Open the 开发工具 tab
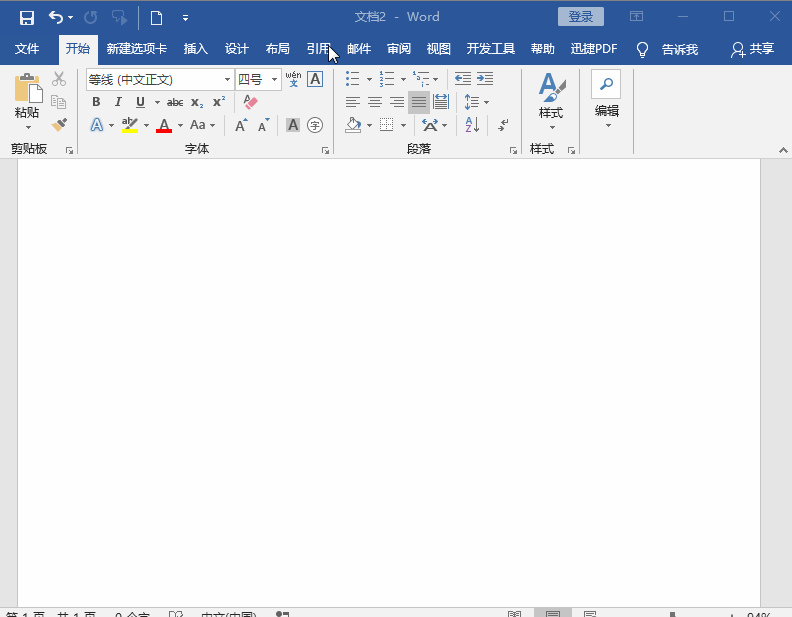The width and height of the screenshot is (792, 617). (x=490, y=49)
